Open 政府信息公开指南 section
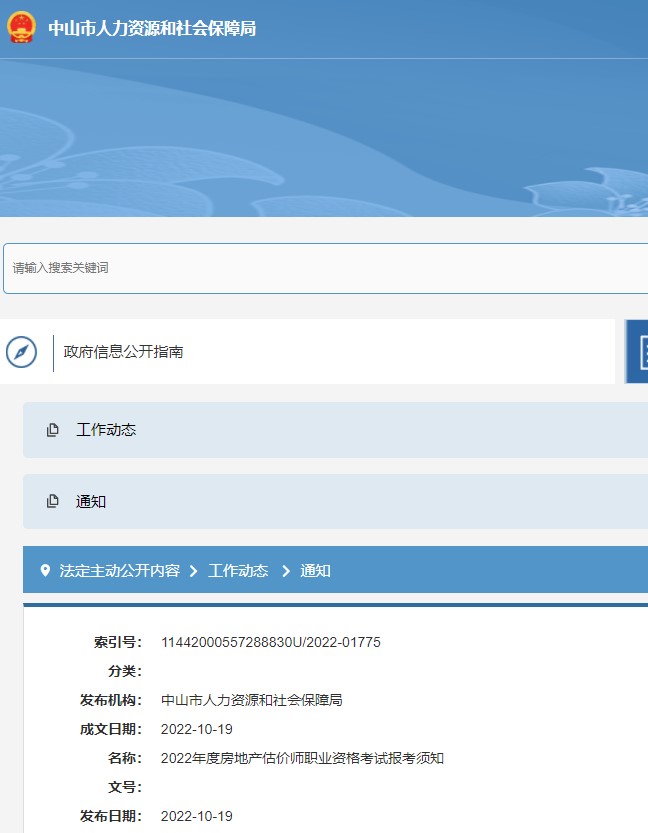 tap(123, 352)
